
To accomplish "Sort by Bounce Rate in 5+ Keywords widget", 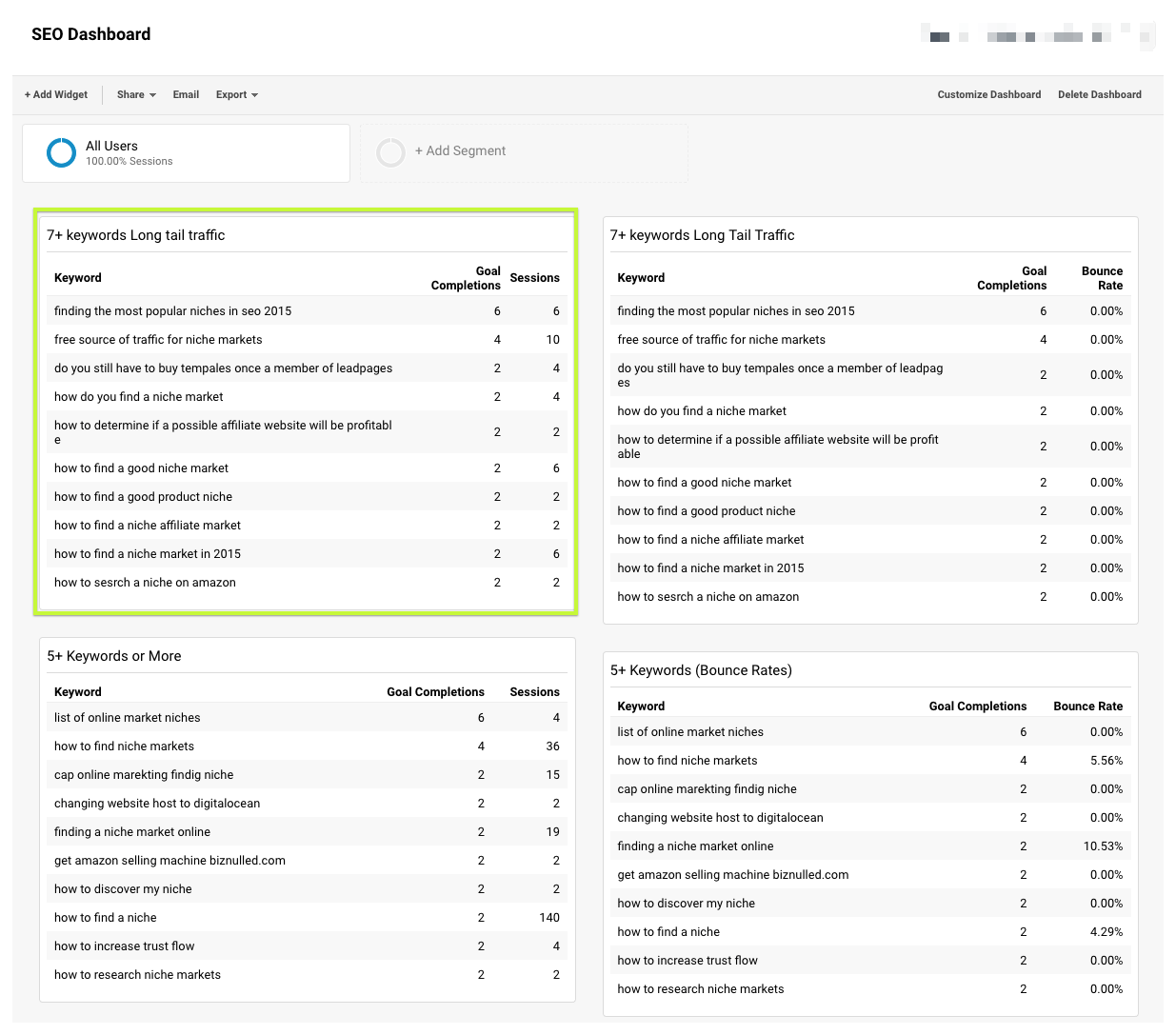I will click(1087, 706).
